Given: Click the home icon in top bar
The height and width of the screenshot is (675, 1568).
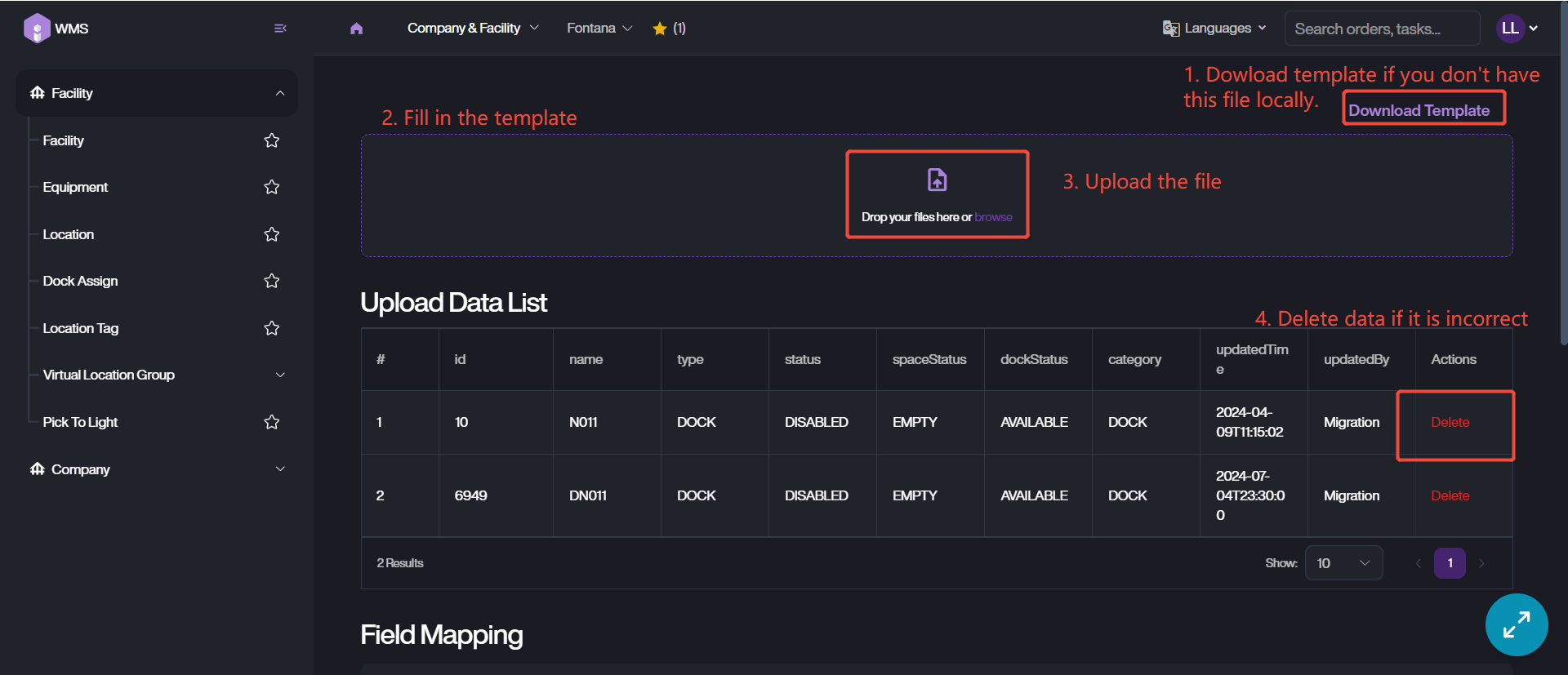Looking at the screenshot, I should pyautogui.click(x=356, y=29).
